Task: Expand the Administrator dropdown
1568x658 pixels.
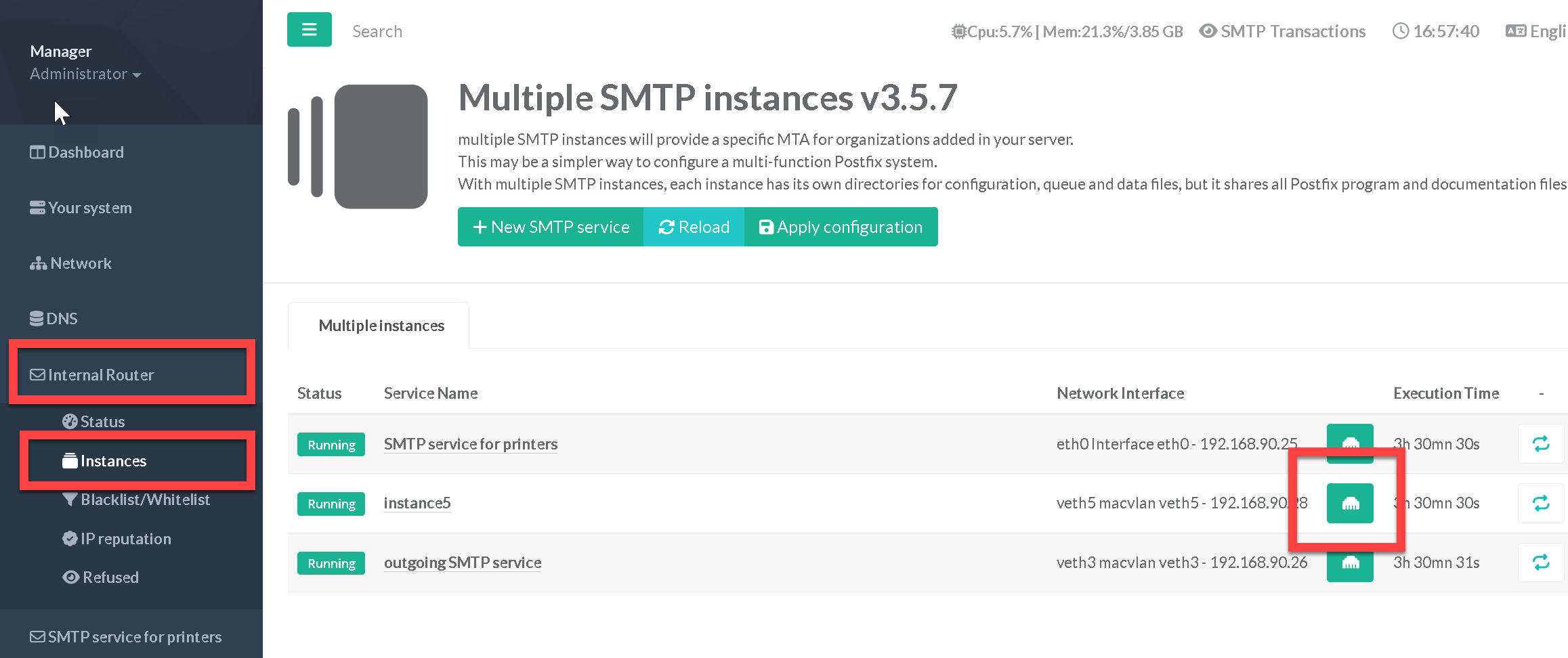Action: (x=85, y=74)
